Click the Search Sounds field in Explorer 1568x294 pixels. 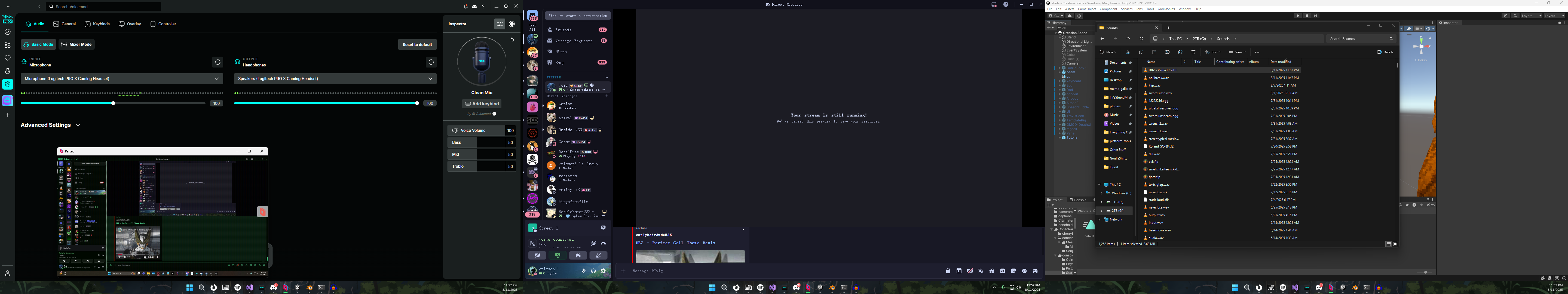tap(1361, 39)
